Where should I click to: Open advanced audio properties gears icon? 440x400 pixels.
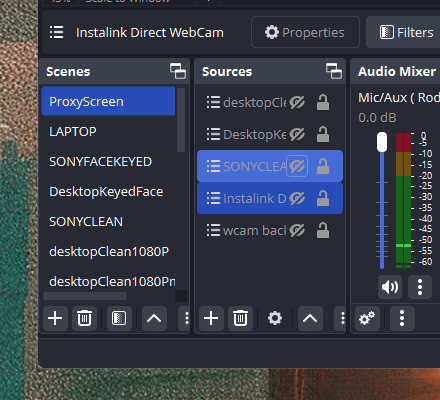click(x=367, y=318)
